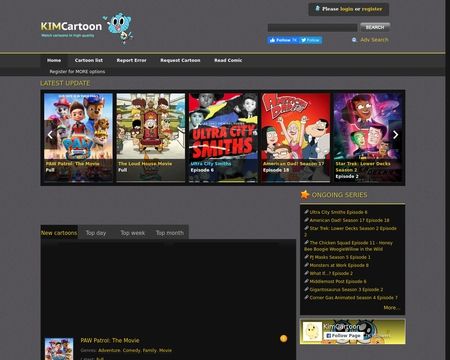Click the star icon beside Ongoing Series
The height and width of the screenshot is (360, 450).
305,195
